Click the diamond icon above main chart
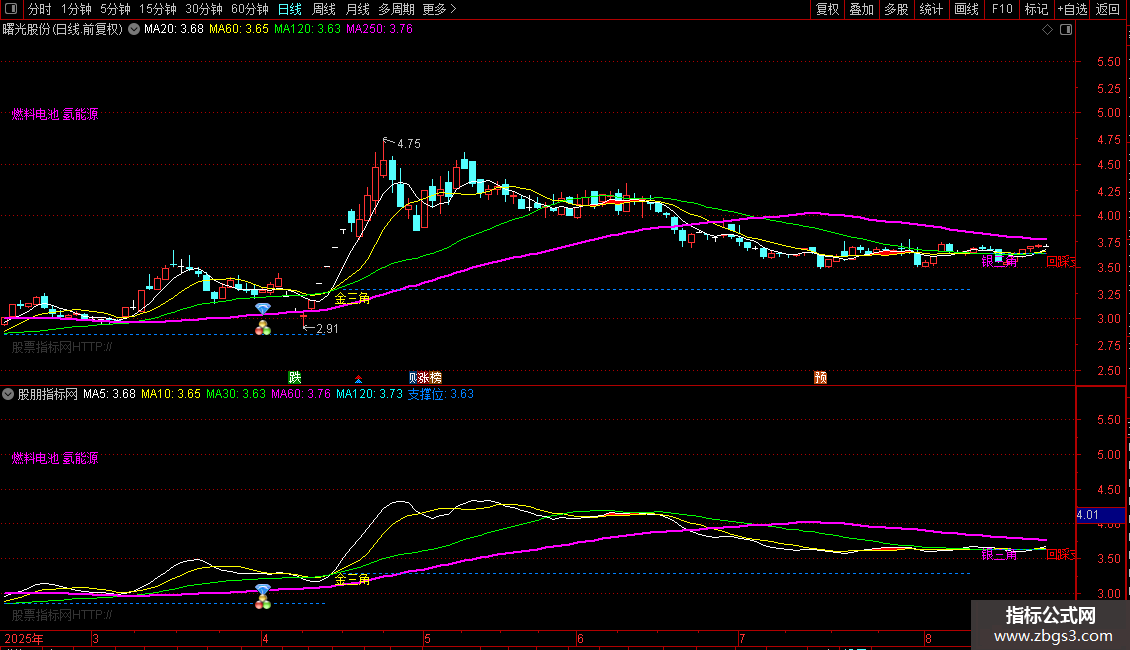The image size is (1130, 650). (x=1048, y=30)
